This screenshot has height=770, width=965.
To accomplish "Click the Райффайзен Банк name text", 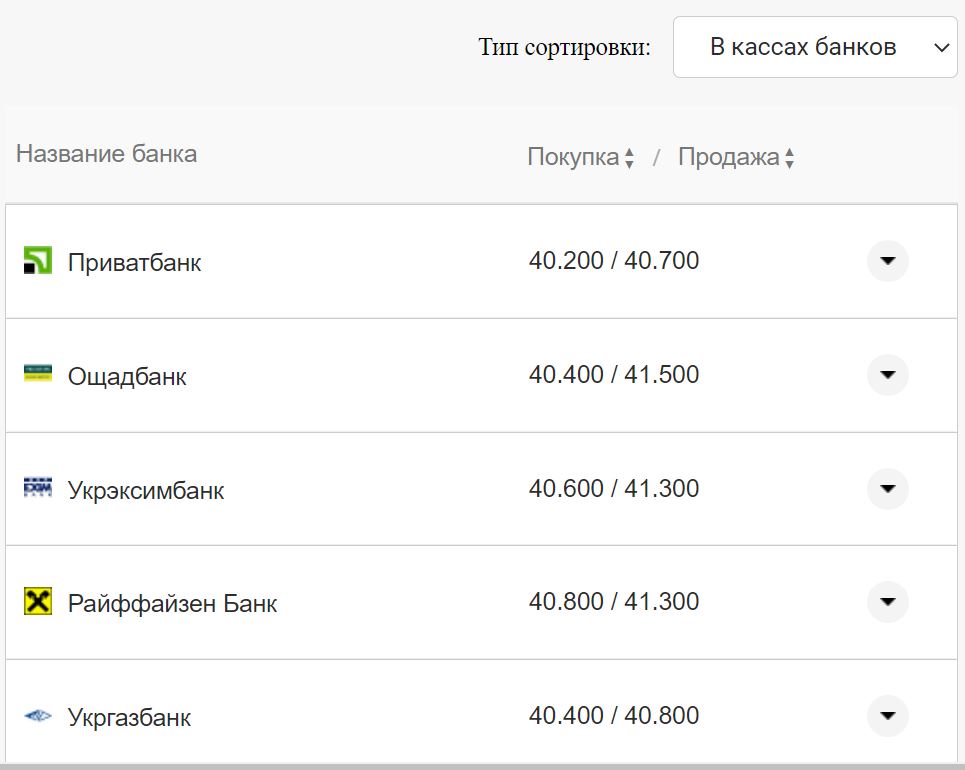I will [x=172, y=604].
